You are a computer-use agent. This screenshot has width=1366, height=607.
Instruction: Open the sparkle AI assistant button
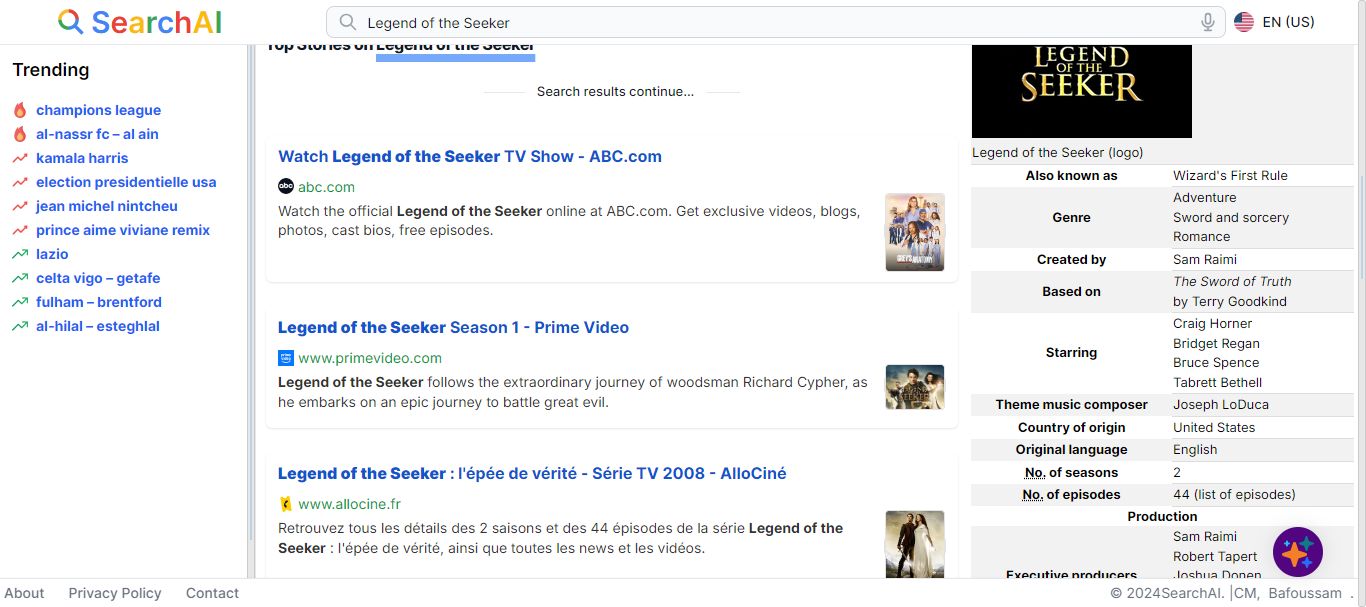click(1297, 552)
